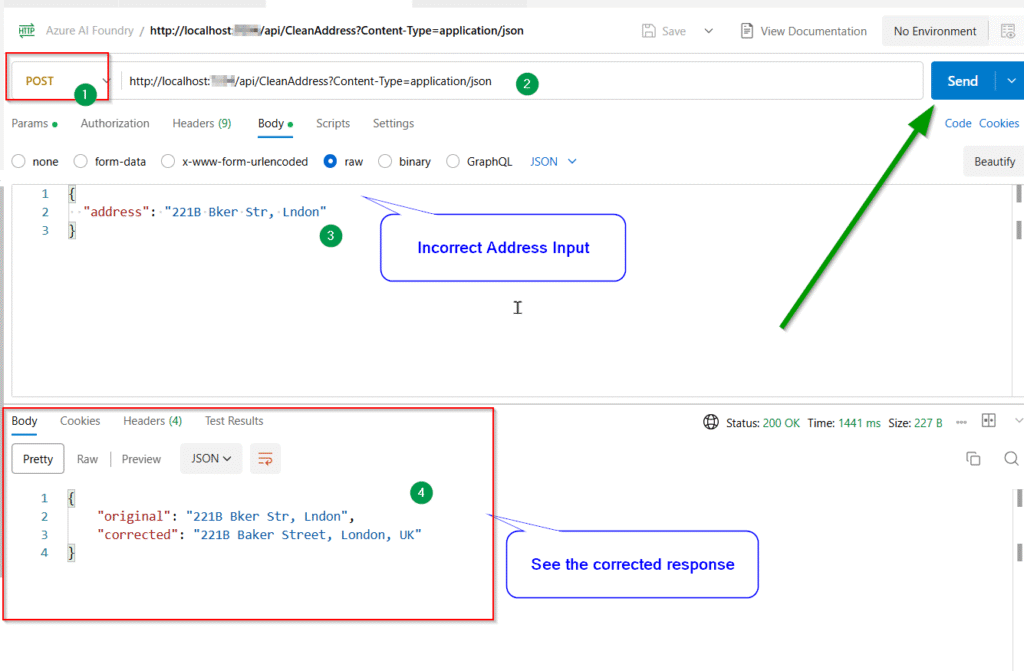Click the Size 227 B value

coord(928,423)
